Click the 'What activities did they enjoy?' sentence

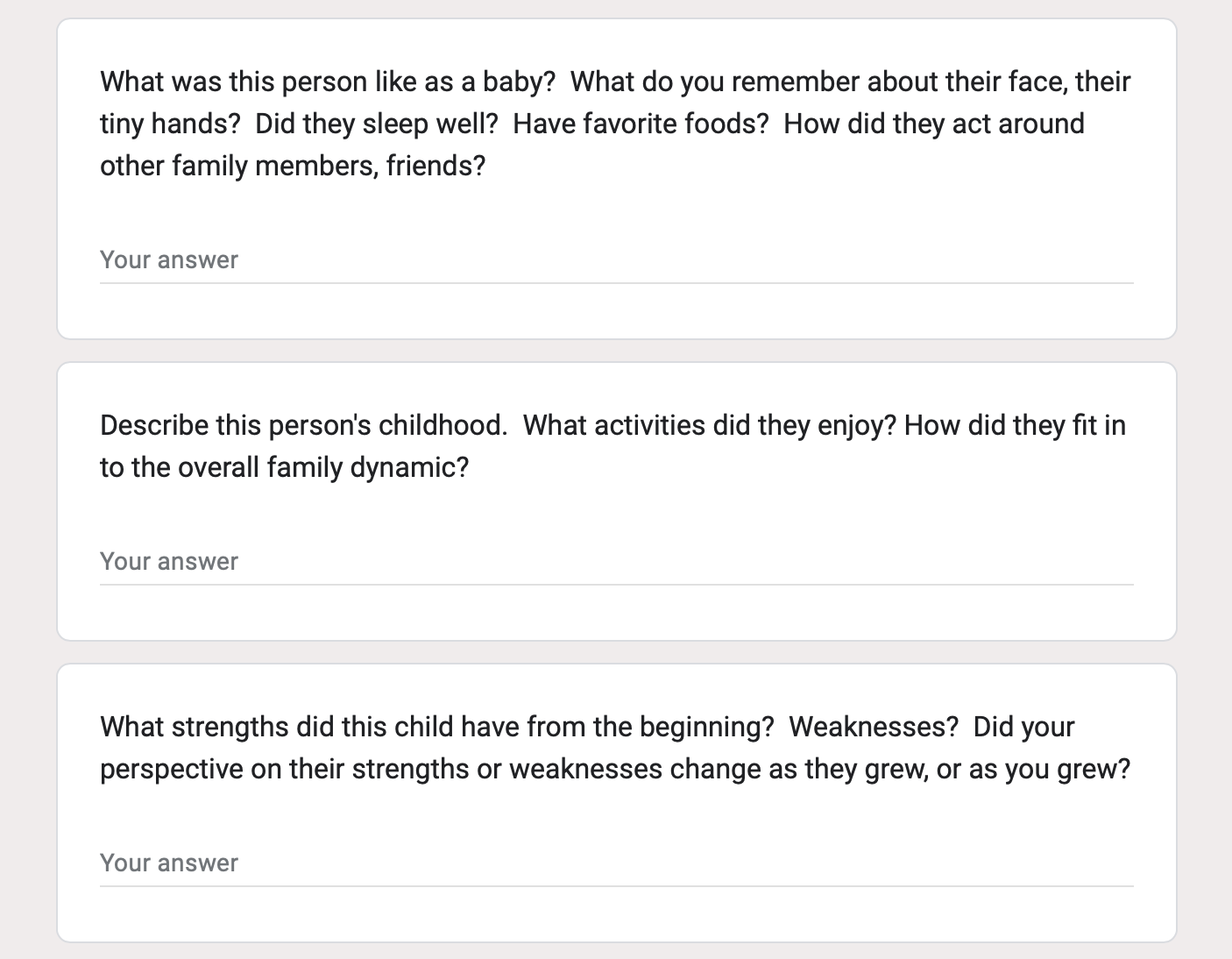click(x=710, y=425)
